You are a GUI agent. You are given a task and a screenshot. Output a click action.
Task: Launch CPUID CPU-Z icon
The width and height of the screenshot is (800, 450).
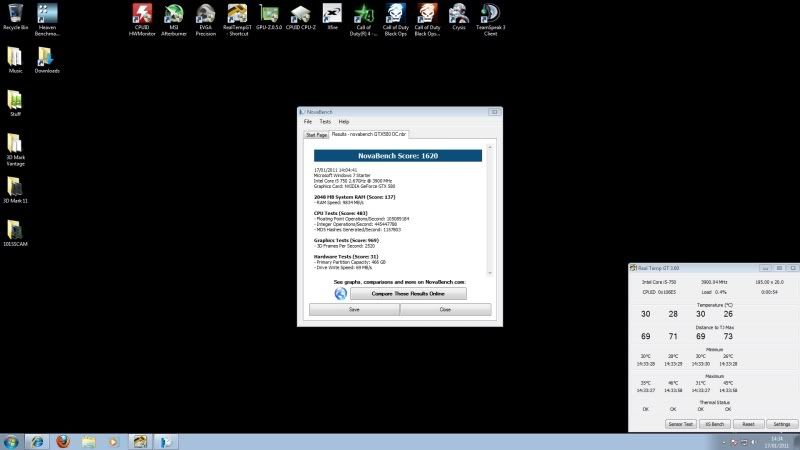pos(300,14)
